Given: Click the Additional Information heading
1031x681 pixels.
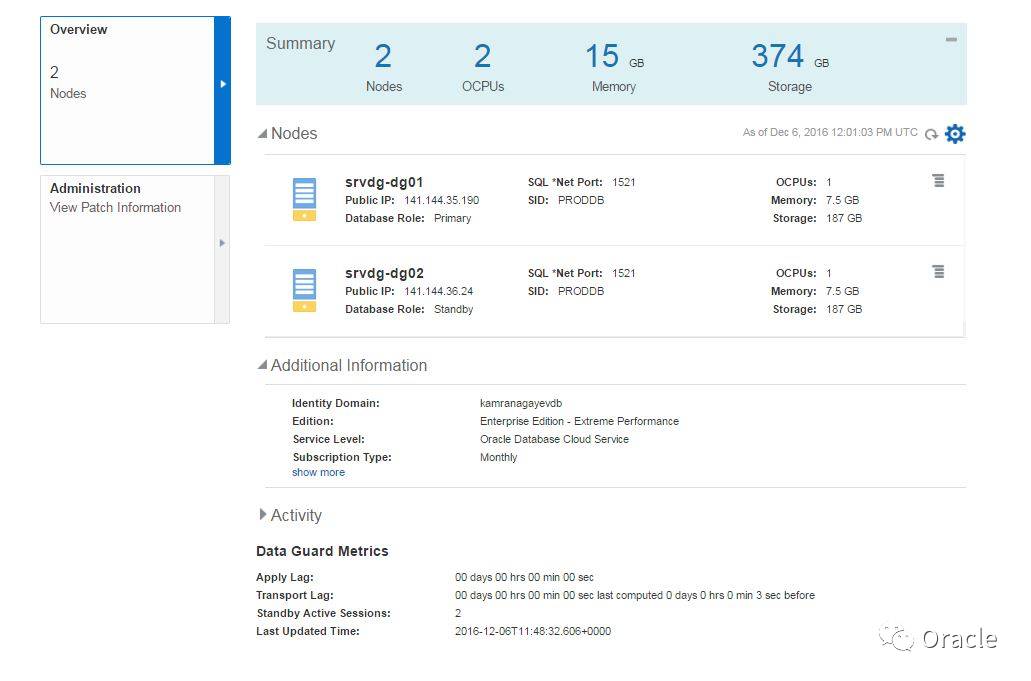Looking at the screenshot, I should coord(349,365).
